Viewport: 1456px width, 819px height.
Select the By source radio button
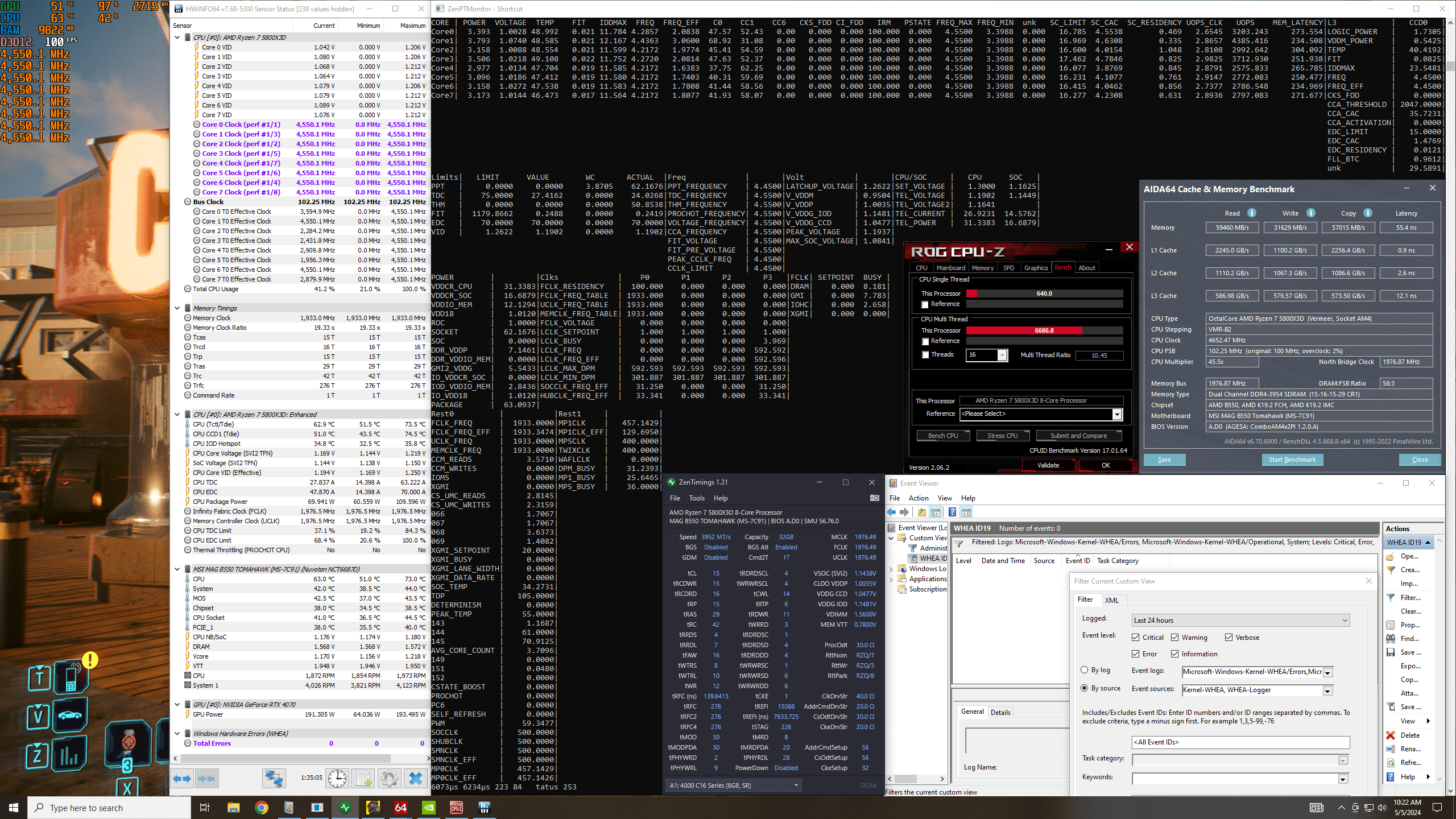(x=1084, y=688)
